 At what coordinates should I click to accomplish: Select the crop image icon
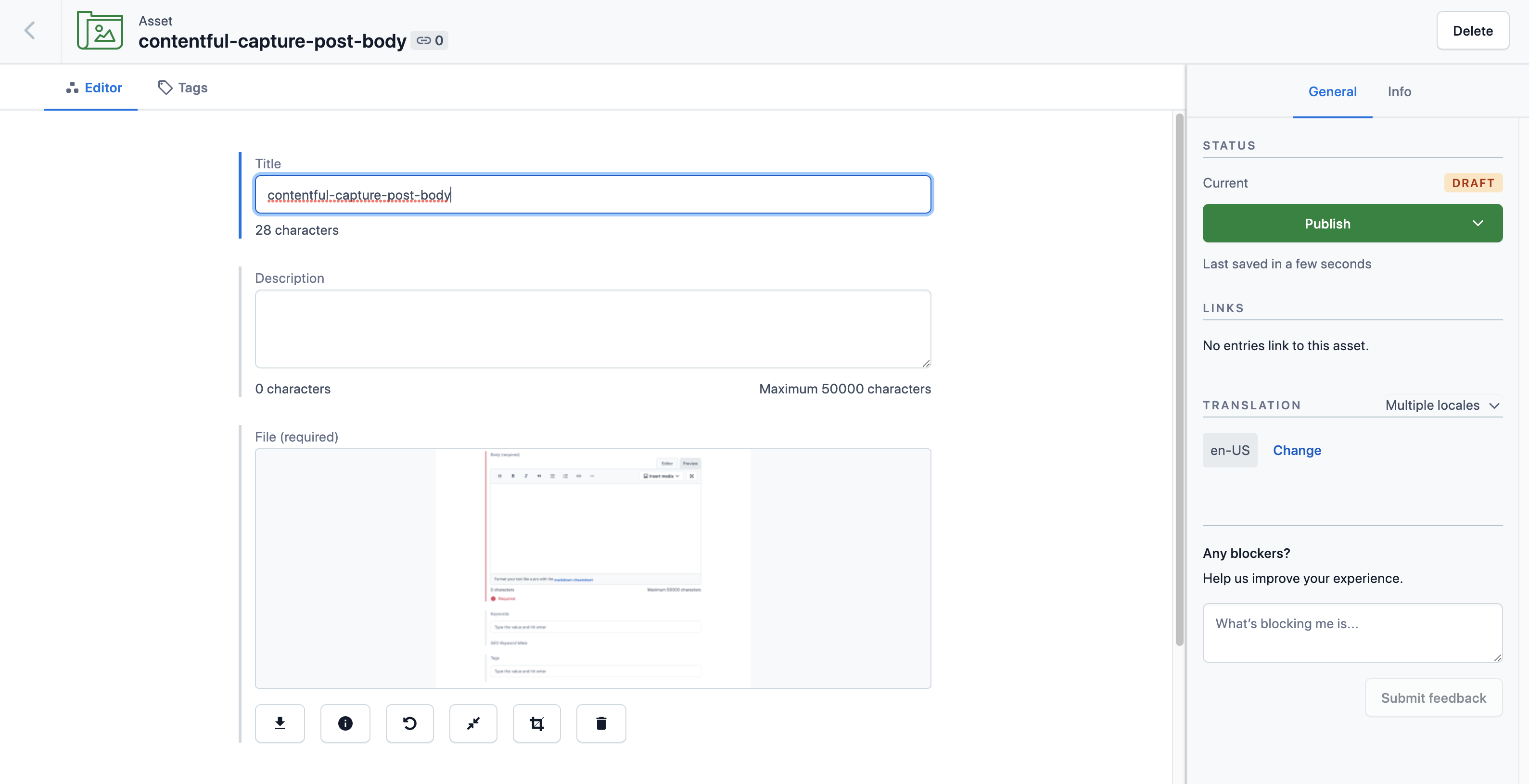536,723
